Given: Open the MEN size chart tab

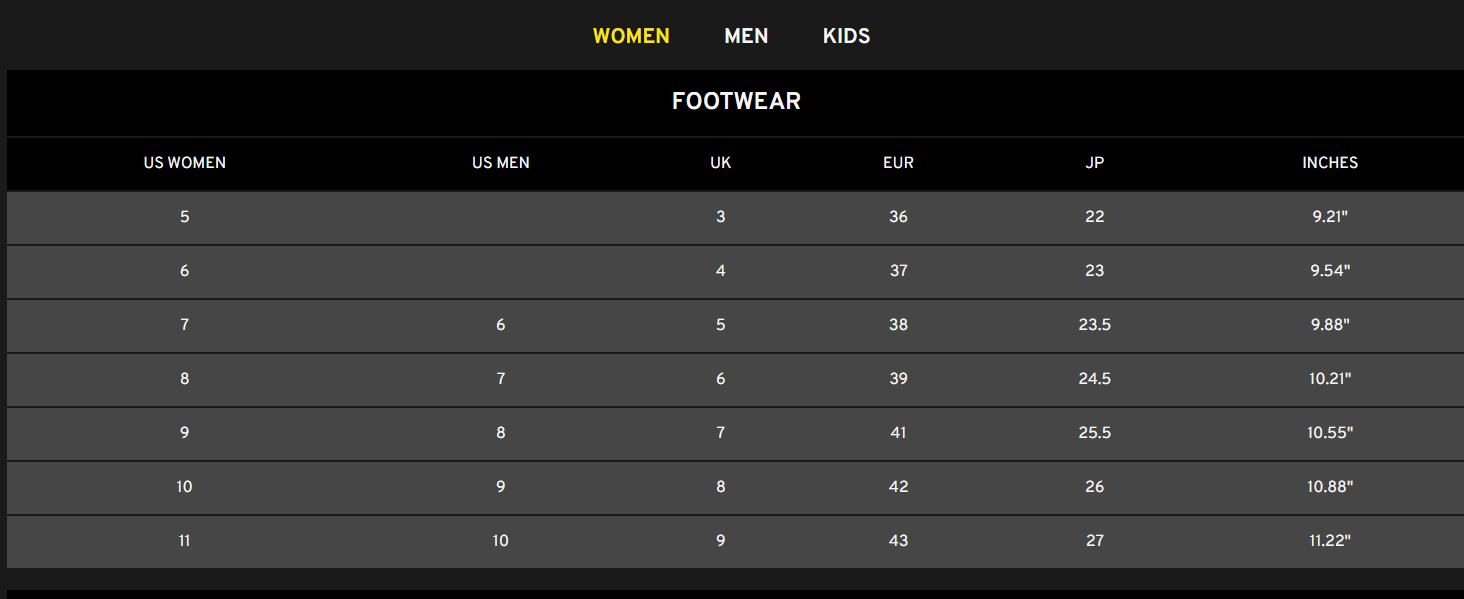Looking at the screenshot, I should pyautogui.click(x=746, y=36).
